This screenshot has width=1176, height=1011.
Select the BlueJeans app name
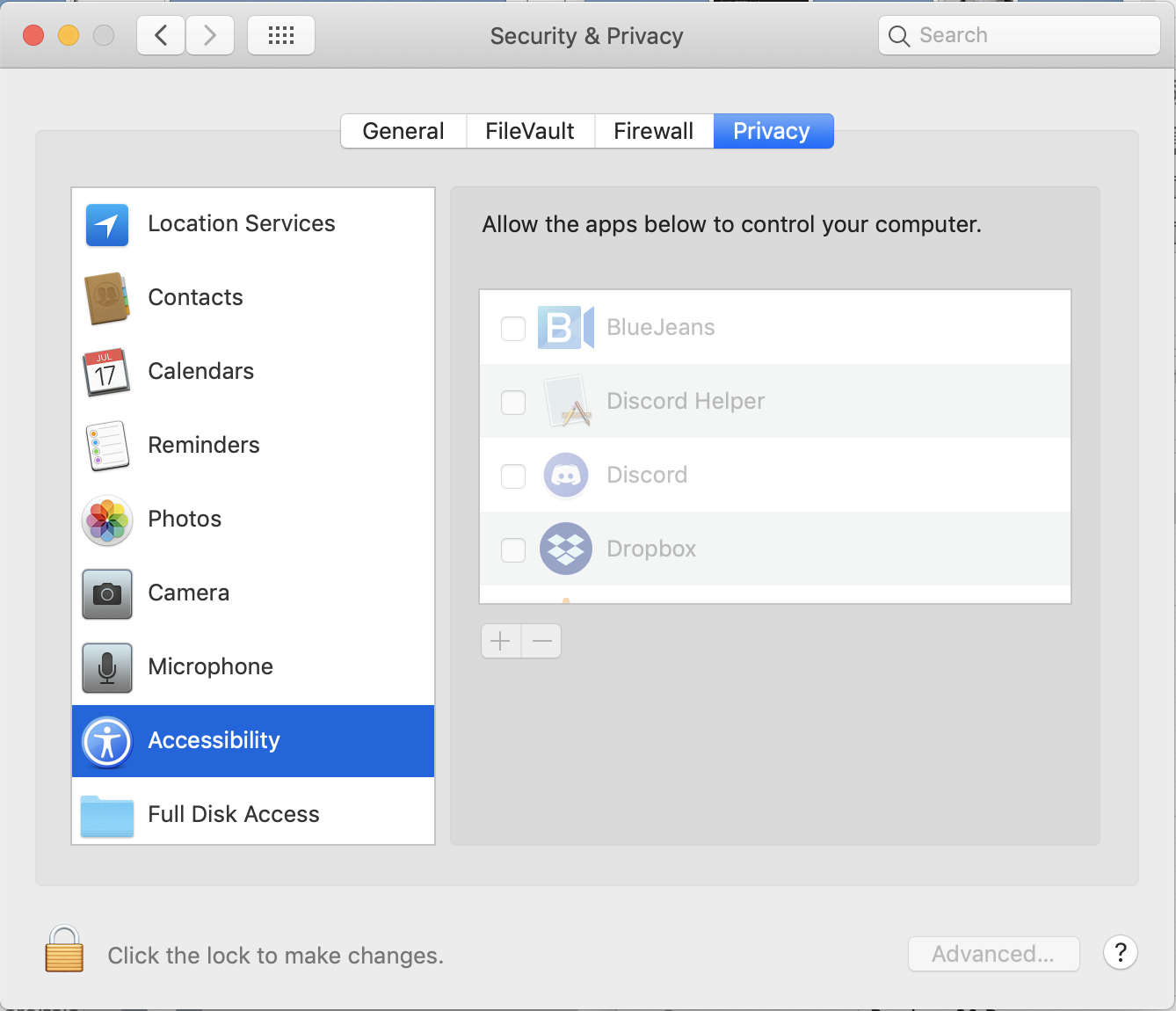click(661, 327)
